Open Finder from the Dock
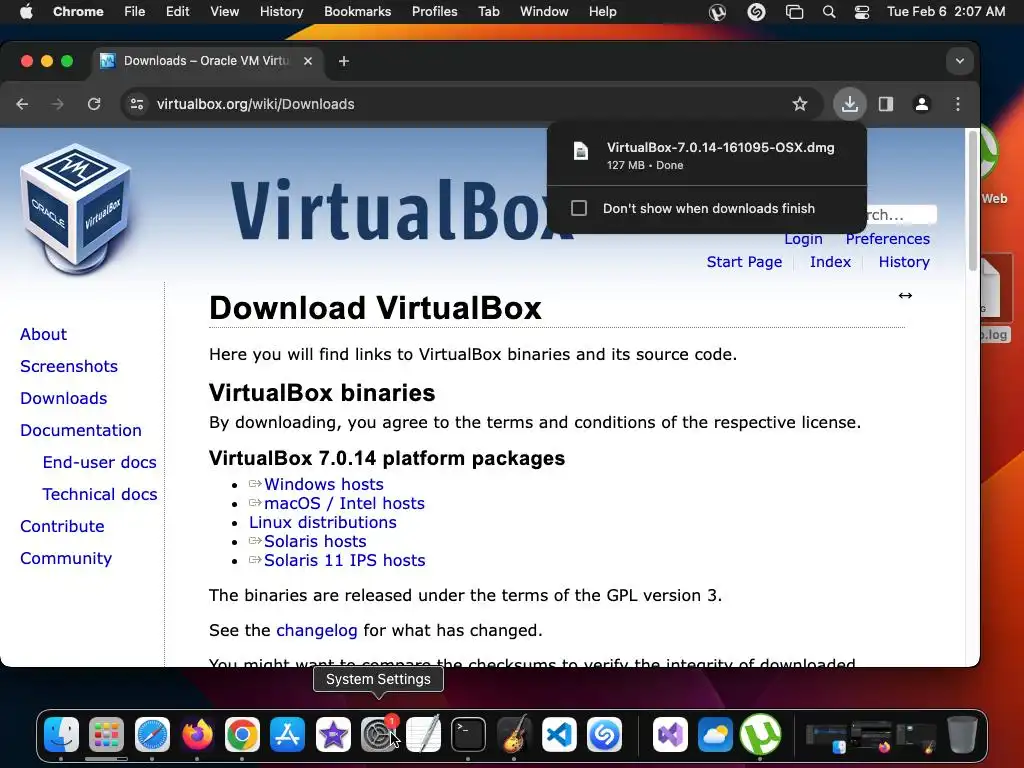Screen dimensions: 1024x768 pyautogui.click(x=61, y=735)
